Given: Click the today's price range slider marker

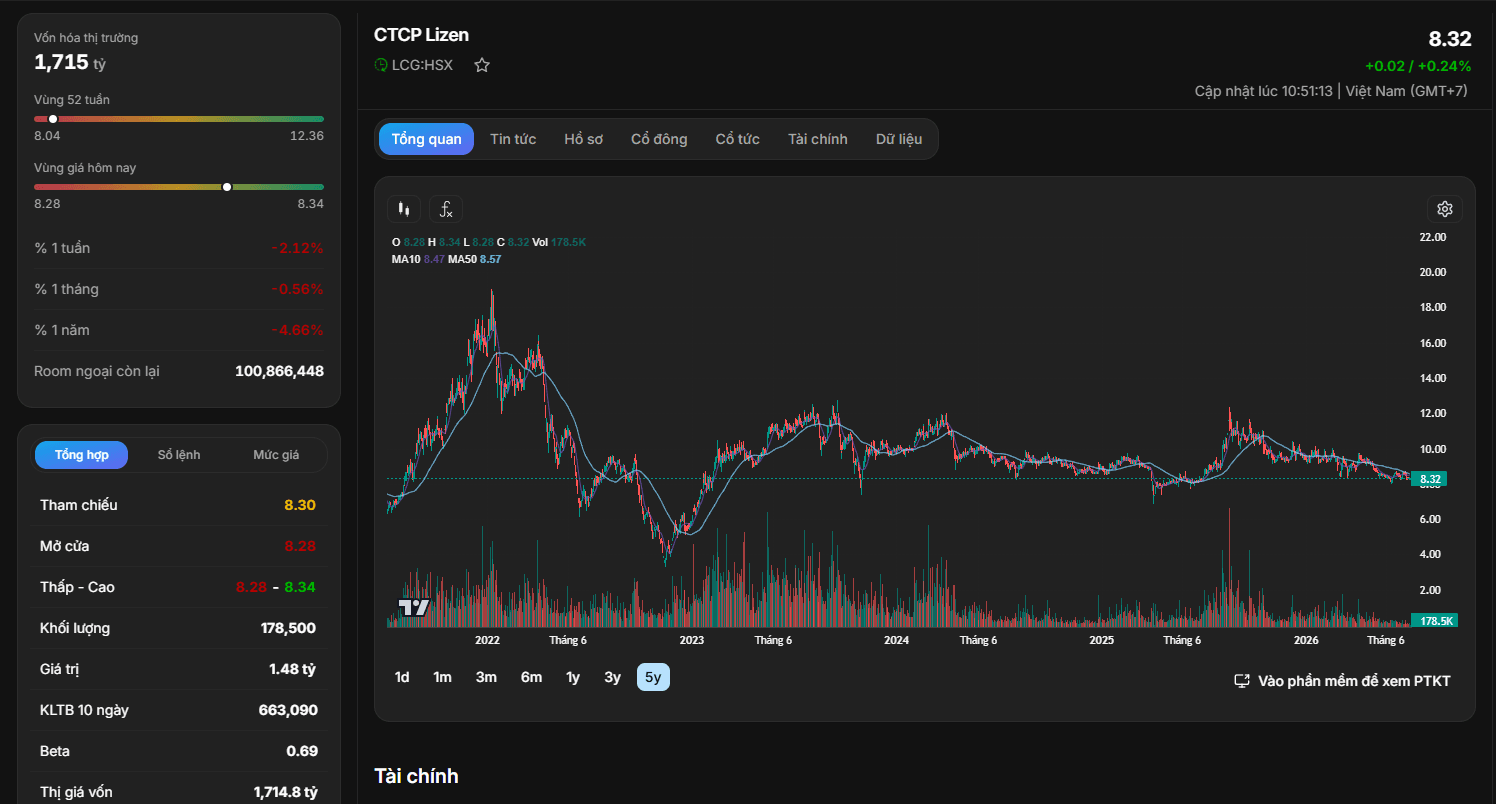Looking at the screenshot, I should pos(227,187).
